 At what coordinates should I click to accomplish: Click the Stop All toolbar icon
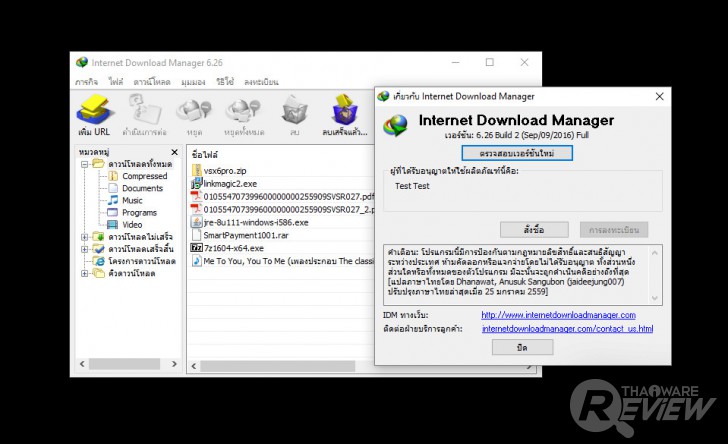pos(243,111)
